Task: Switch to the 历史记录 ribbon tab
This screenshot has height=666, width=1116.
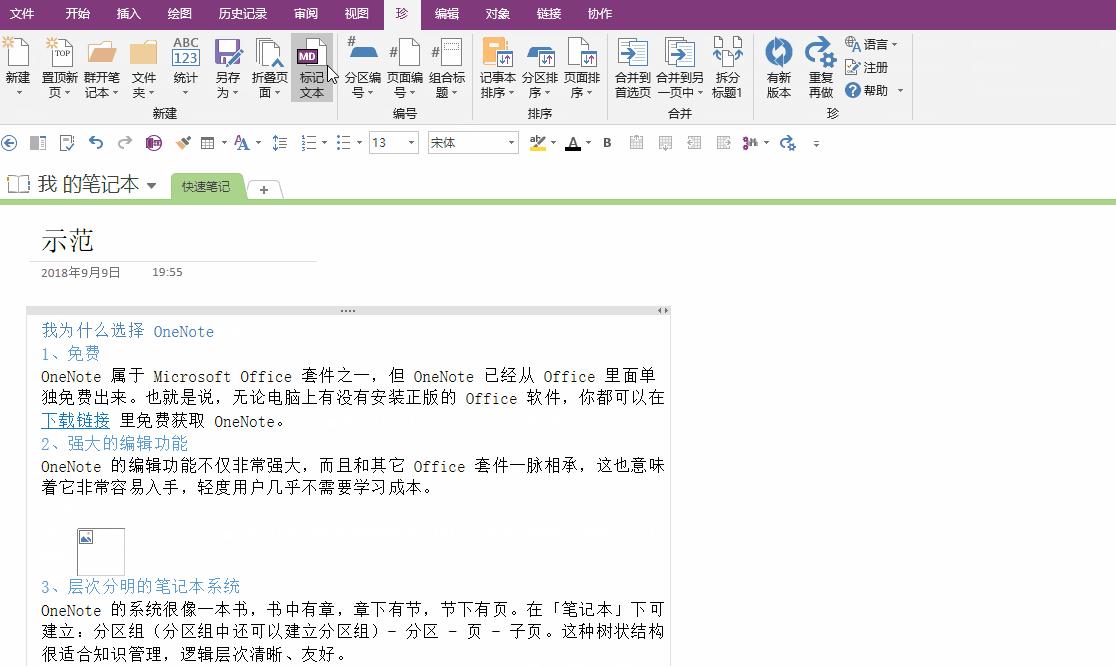Action: point(243,14)
